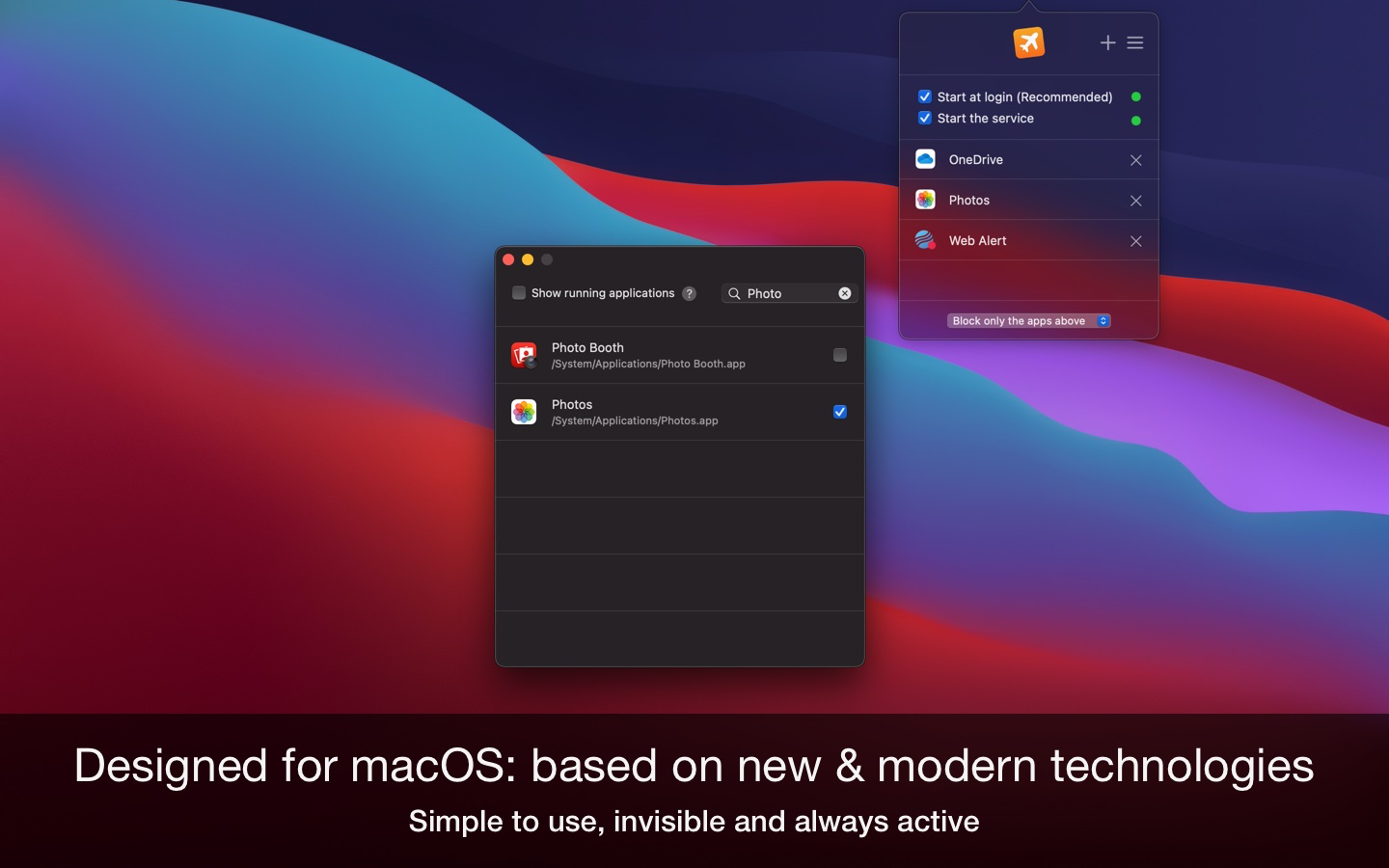The height and width of the screenshot is (868, 1389).
Task: Click green status dot beside Start the service
Action: click(1135, 121)
